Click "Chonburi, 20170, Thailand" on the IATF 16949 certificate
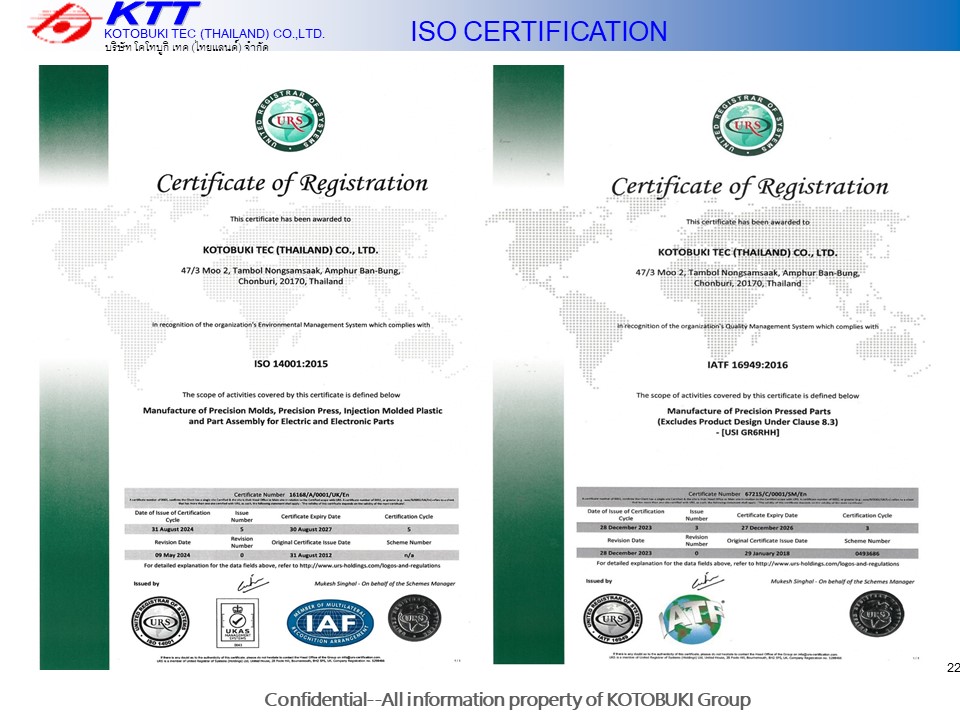Screen dimensions: 960x720 coord(747,283)
